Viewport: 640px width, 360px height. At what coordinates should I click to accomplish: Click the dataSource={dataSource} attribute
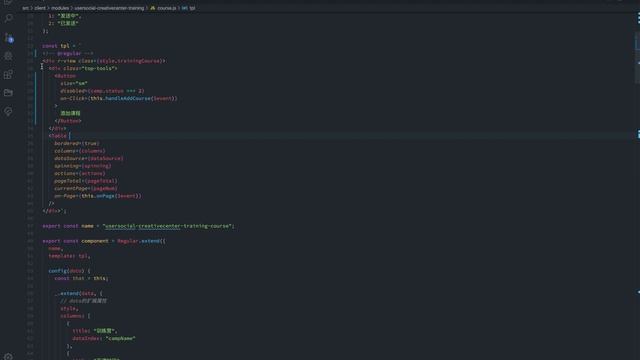coord(89,158)
